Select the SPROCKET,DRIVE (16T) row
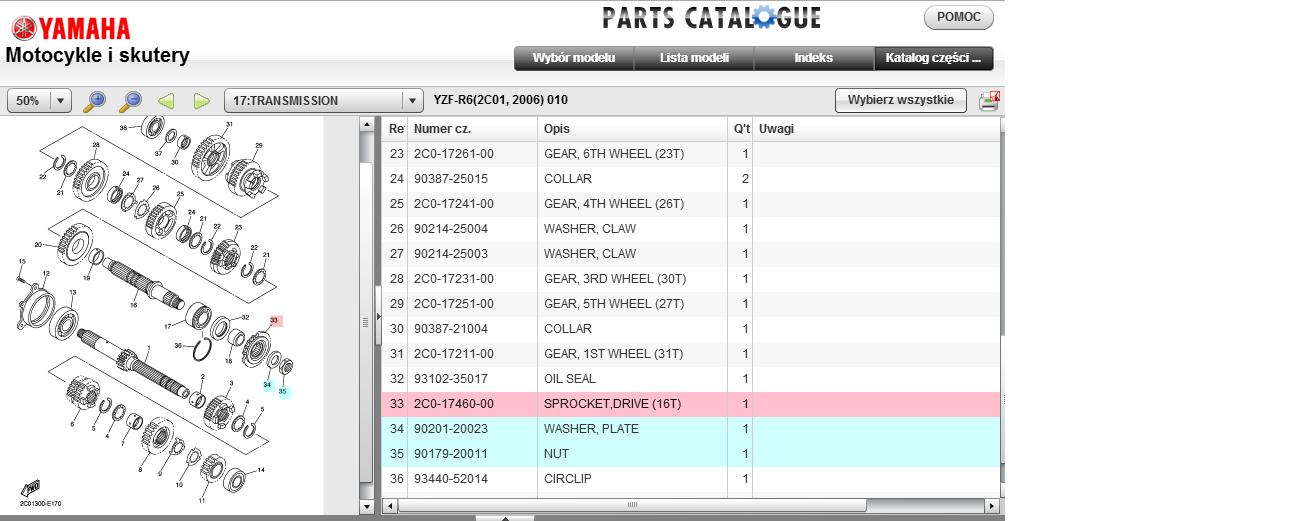The image size is (1294, 521). pyautogui.click(x=690, y=404)
